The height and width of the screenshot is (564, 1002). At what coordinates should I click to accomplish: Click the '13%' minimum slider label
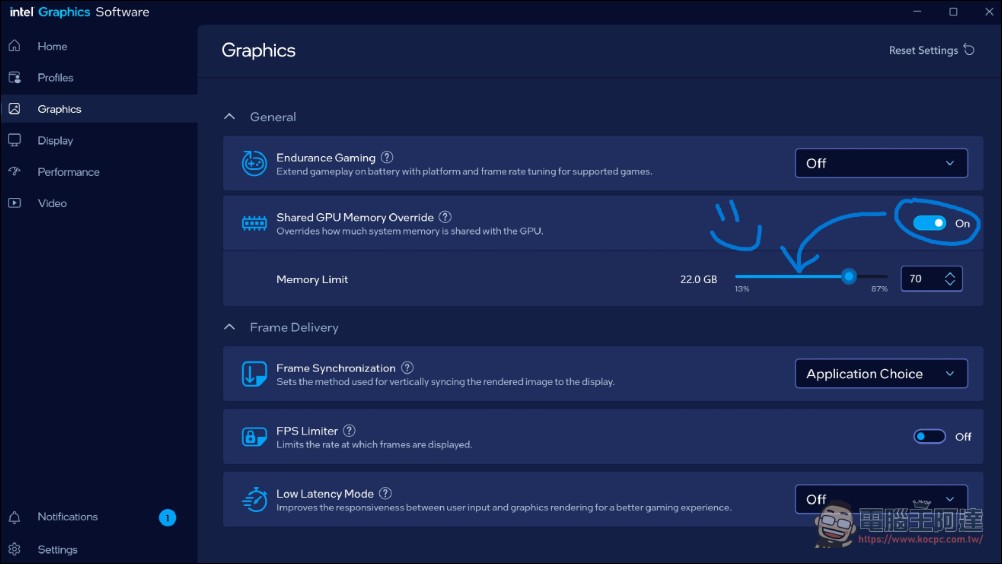pyautogui.click(x=742, y=289)
